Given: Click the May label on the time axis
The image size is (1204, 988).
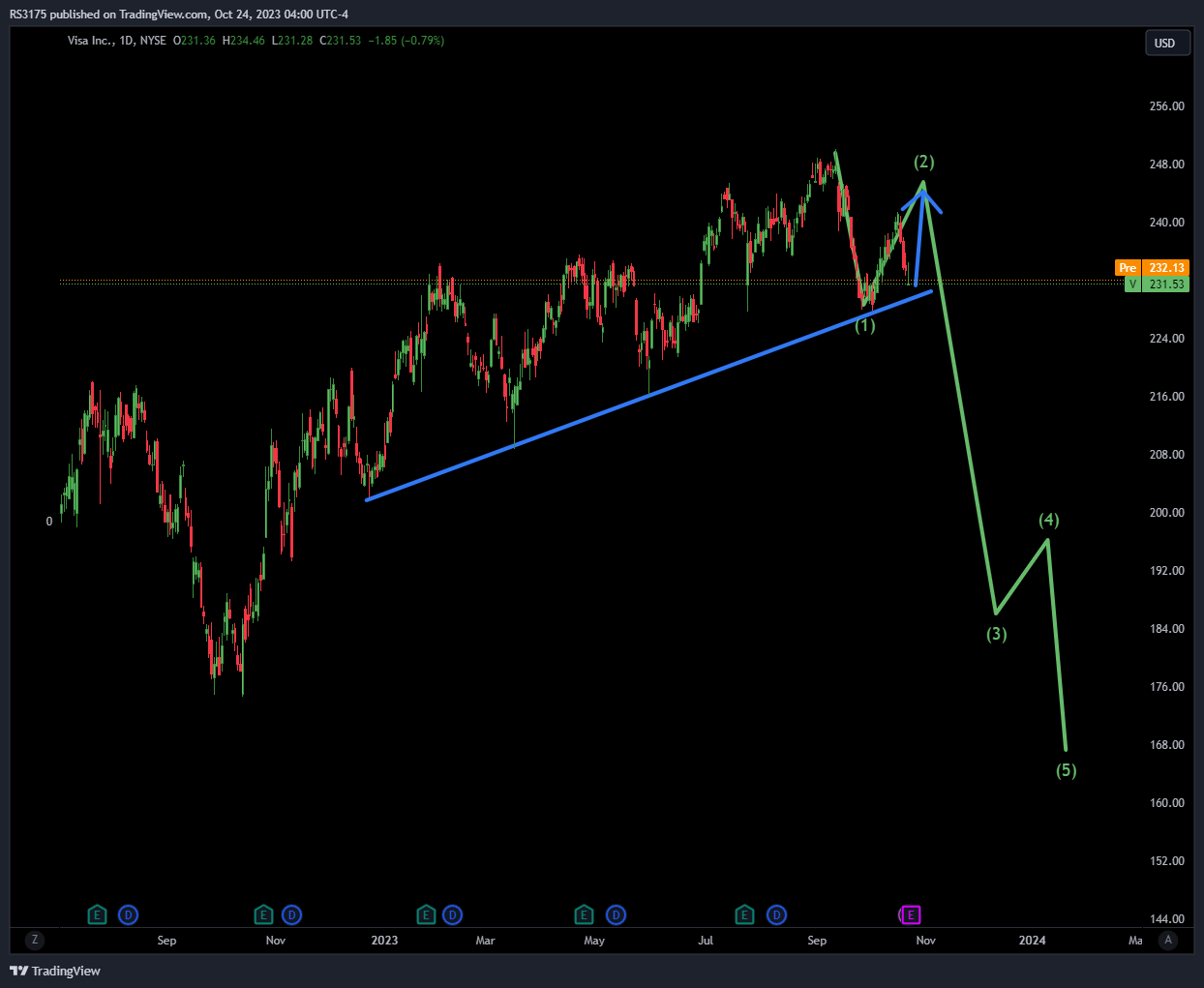Looking at the screenshot, I should click(x=594, y=941).
